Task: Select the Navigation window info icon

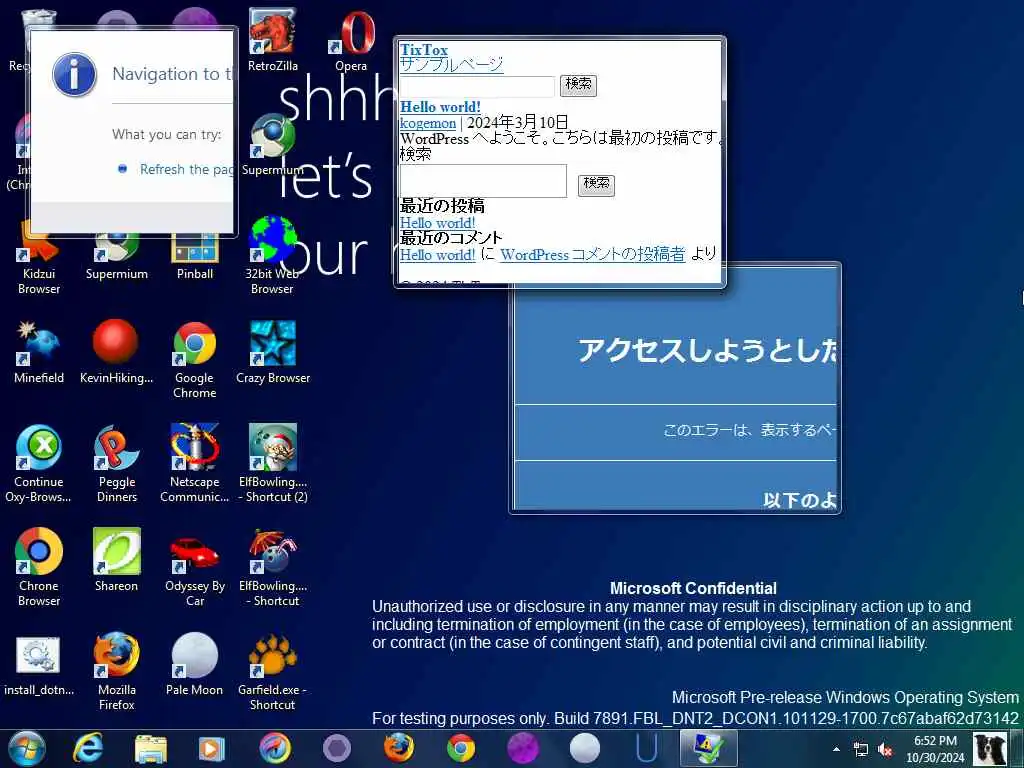Action: tap(74, 74)
